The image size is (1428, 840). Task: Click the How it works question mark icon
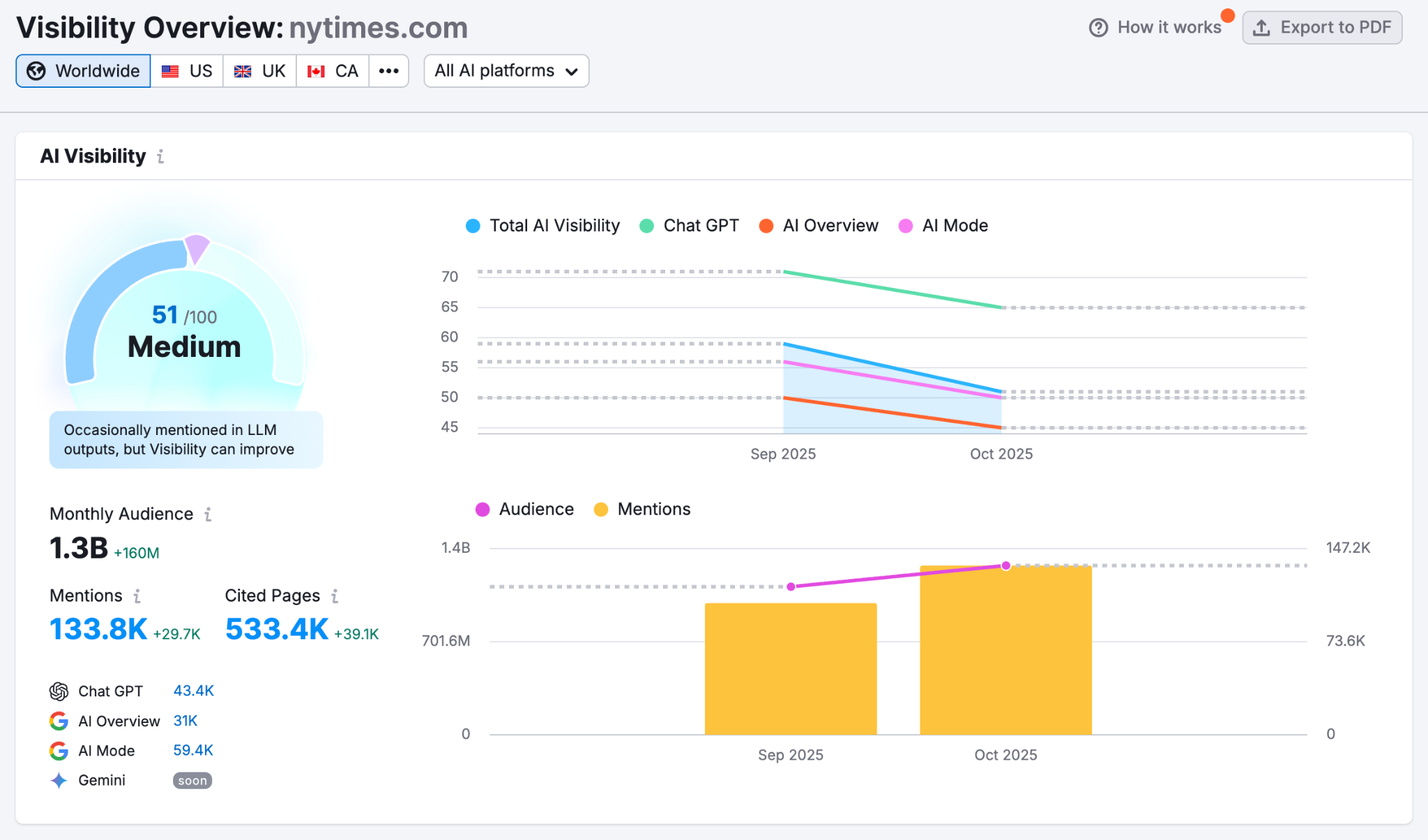(1097, 27)
